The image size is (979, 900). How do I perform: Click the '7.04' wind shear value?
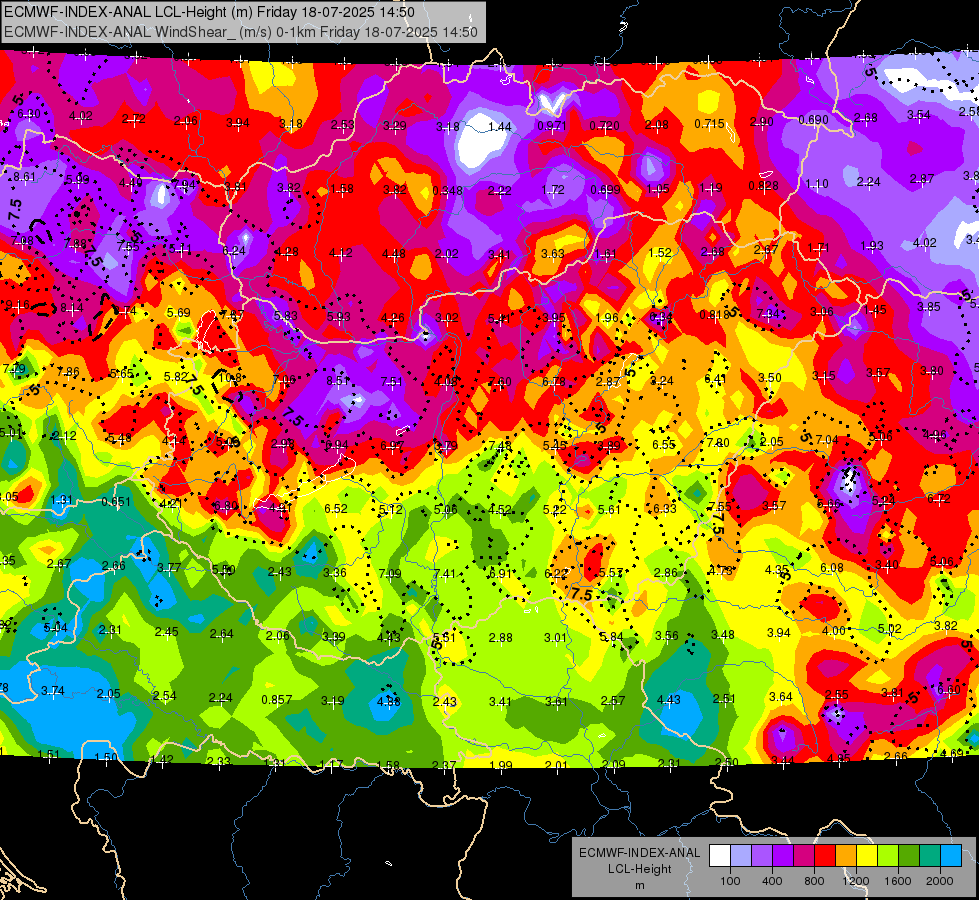(x=827, y=440)
